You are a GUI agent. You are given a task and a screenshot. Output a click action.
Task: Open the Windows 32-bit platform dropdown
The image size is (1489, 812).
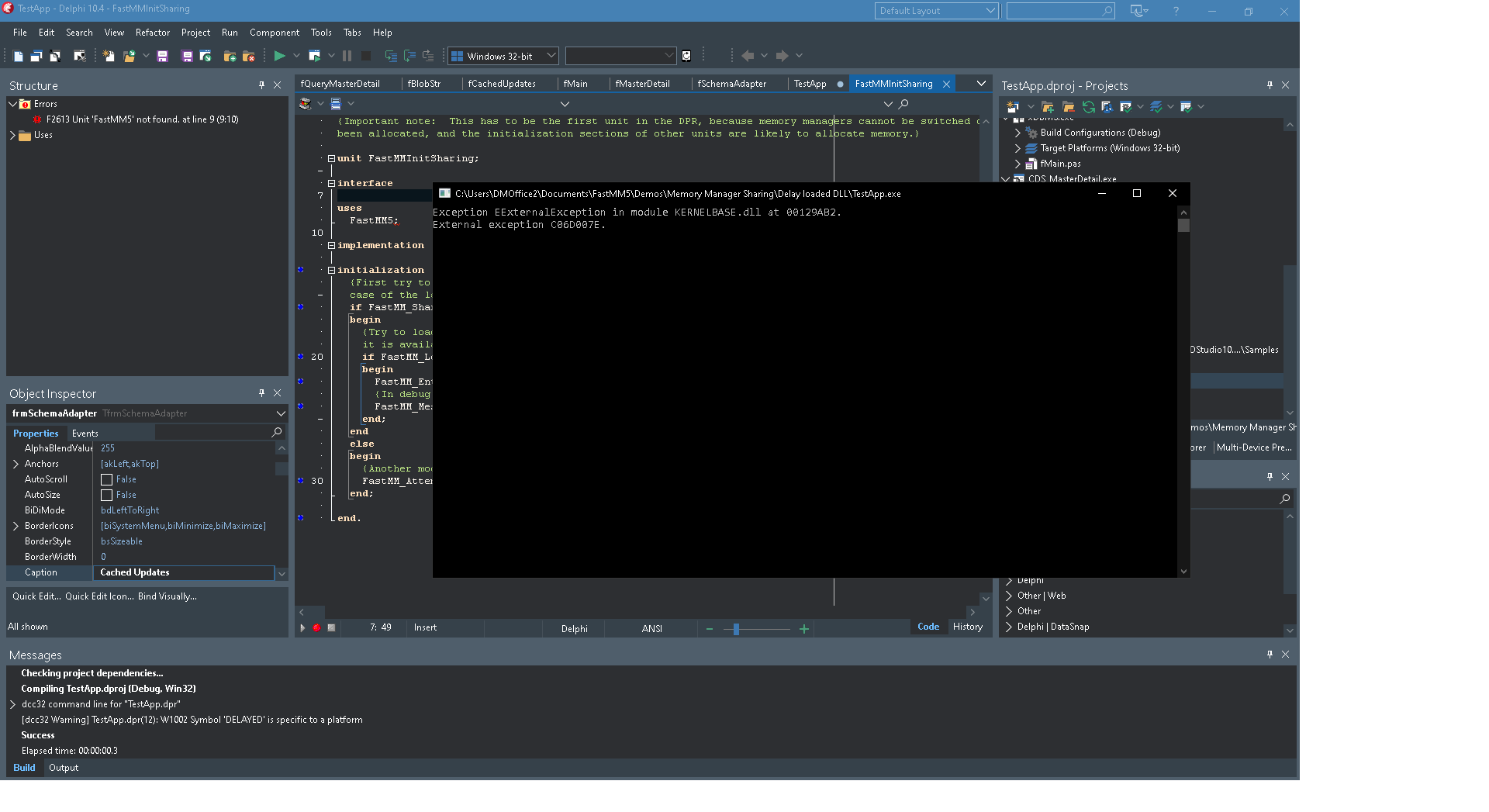pyautogui.click(x=551, y=56)
